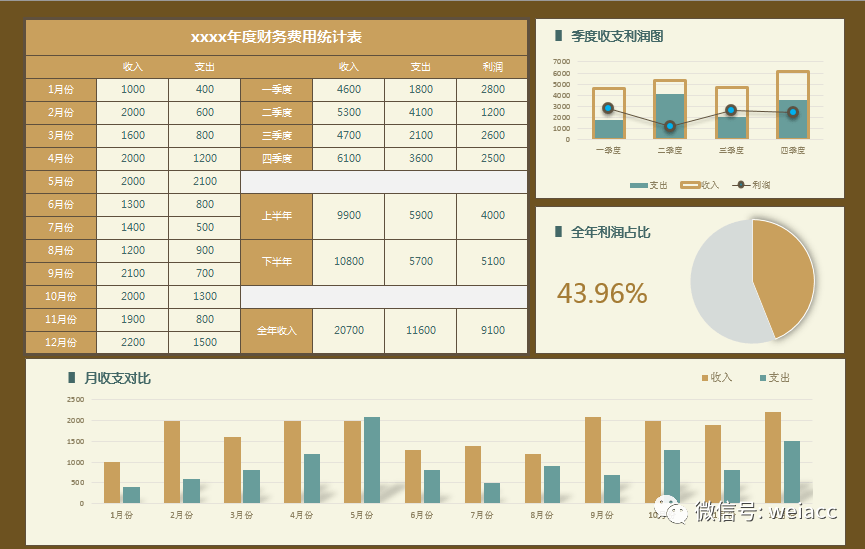The height and width of the screenshot is (549, 865).
Task: Select the 5月份 income cell with 2000
Action: 132,182
